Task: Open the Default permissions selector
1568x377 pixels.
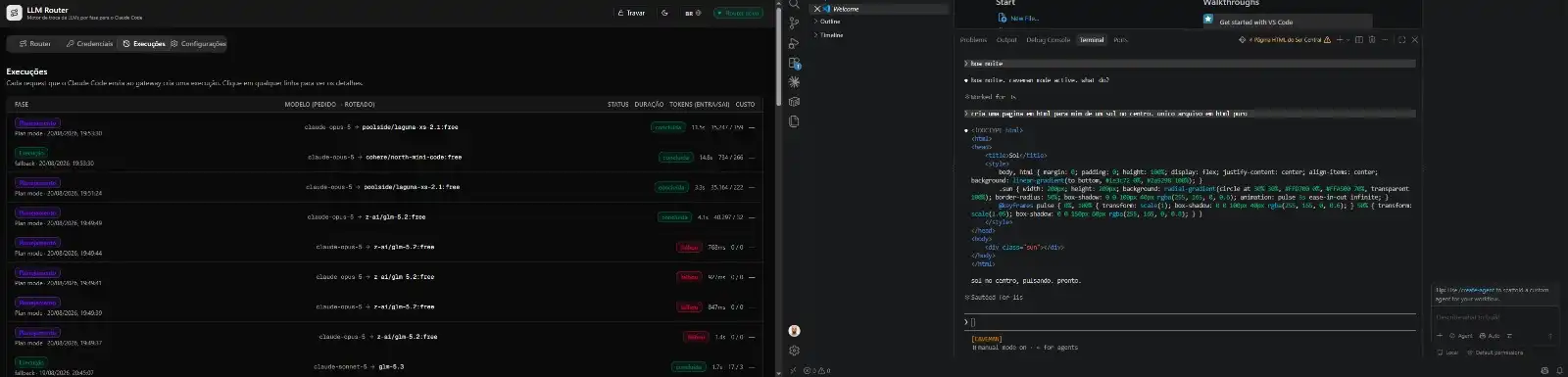Action: (x=1495, y=353)
